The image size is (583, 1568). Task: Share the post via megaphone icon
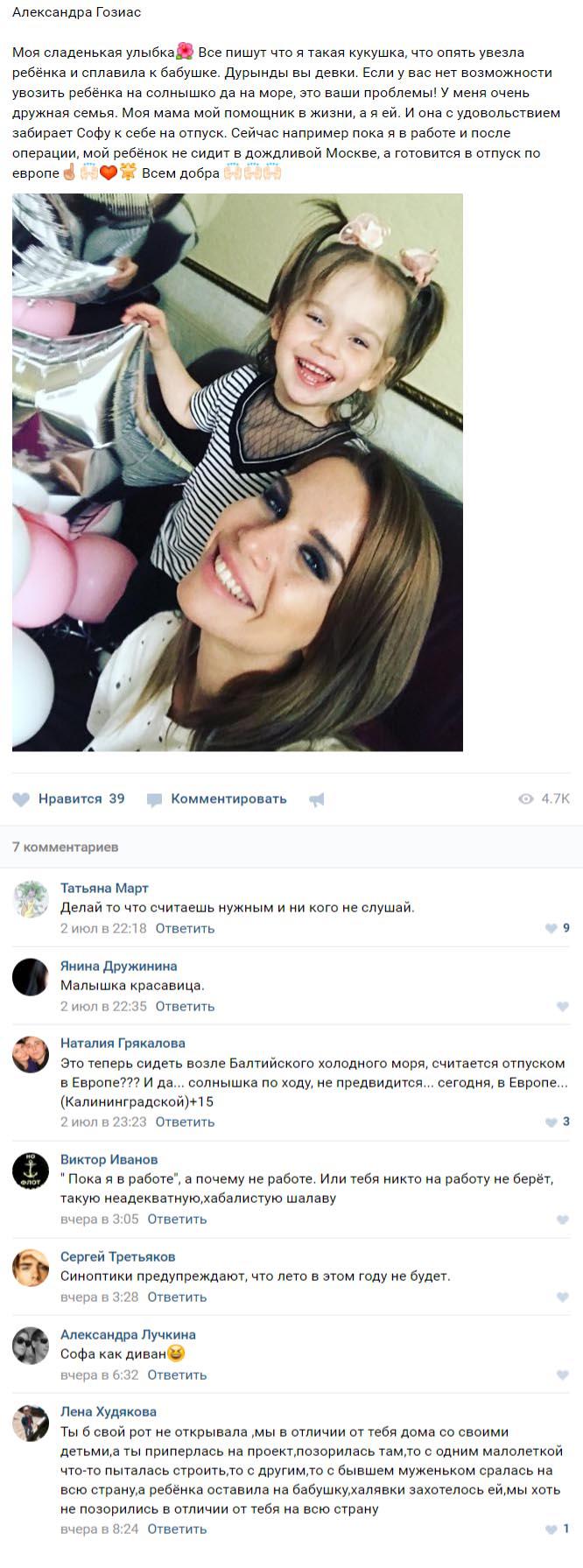click(317, 799)
